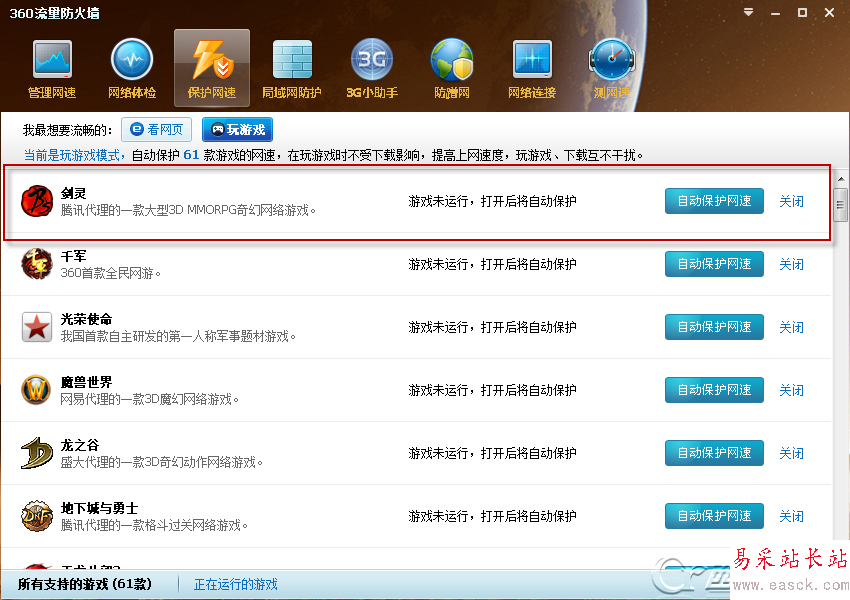The height and width of the screenshot is (600, 850).
Task: Select the 正在运行的游戏 tab
Action: click(x=236, y=584)
